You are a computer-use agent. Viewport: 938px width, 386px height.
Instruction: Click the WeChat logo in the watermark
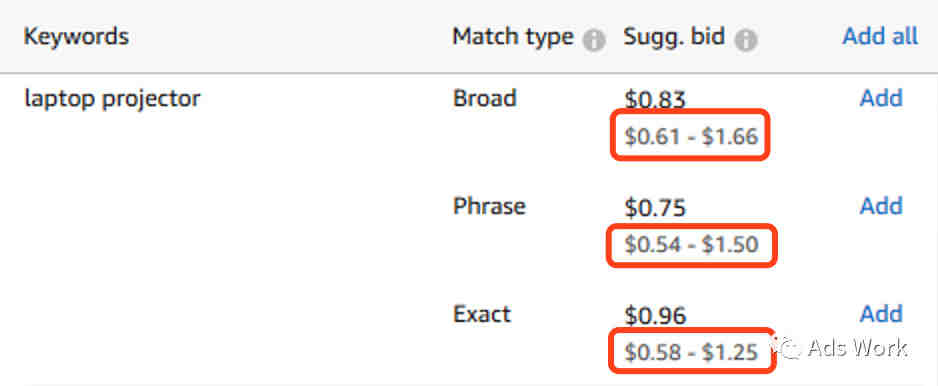[787, 347]
